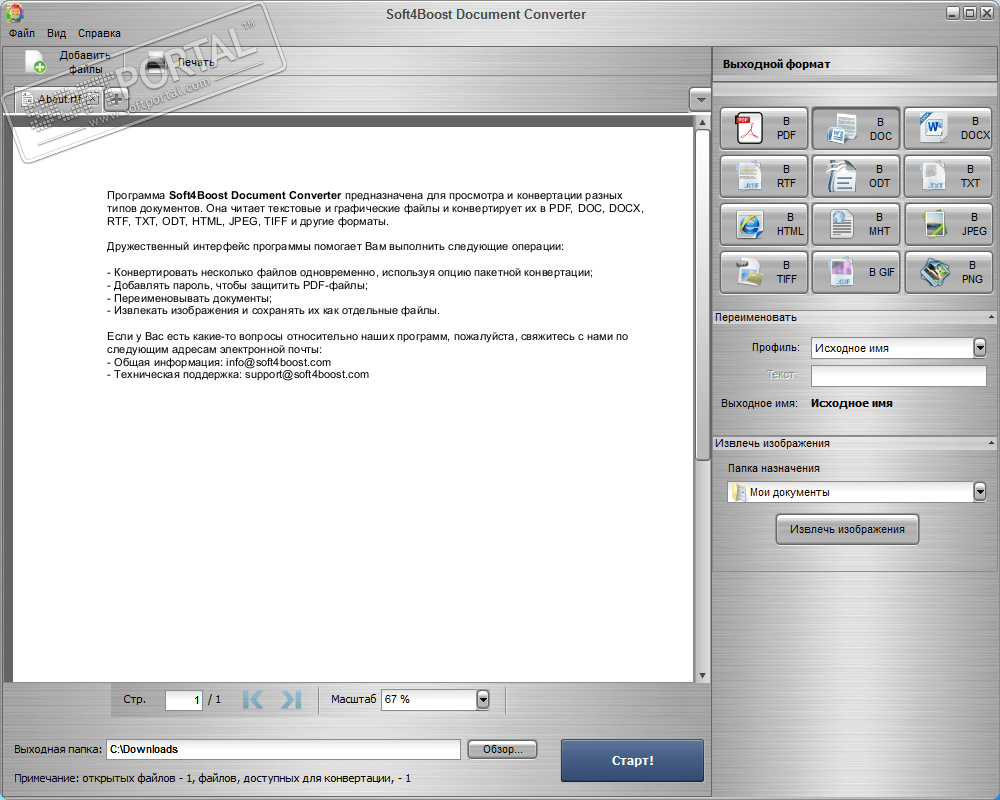The width and height of the screenshot is (1000, 800).
Task: Click the Выходная папка path field
Action: (x=283, y=750)
